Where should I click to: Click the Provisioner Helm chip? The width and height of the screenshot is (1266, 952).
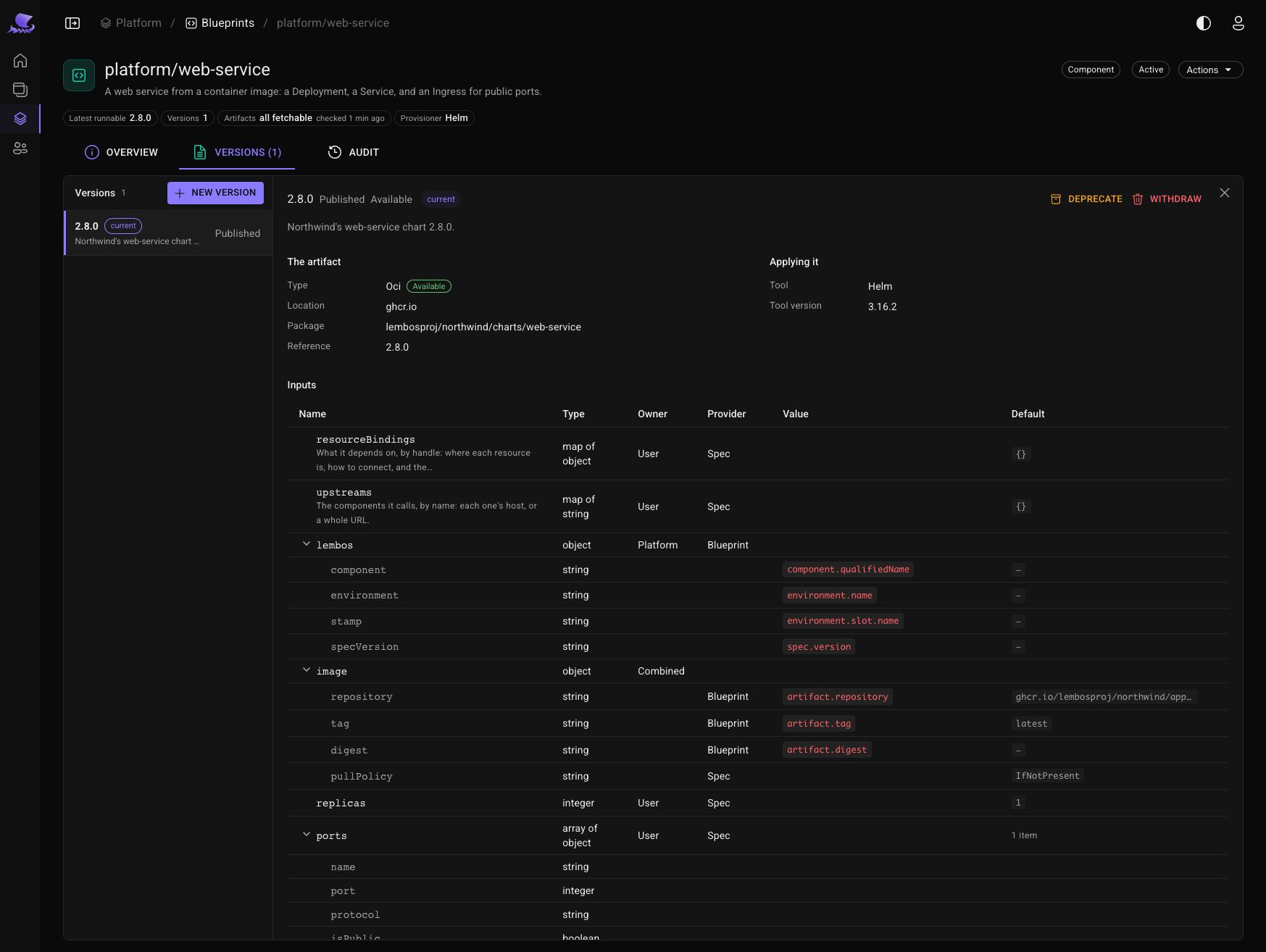[434, 118]
